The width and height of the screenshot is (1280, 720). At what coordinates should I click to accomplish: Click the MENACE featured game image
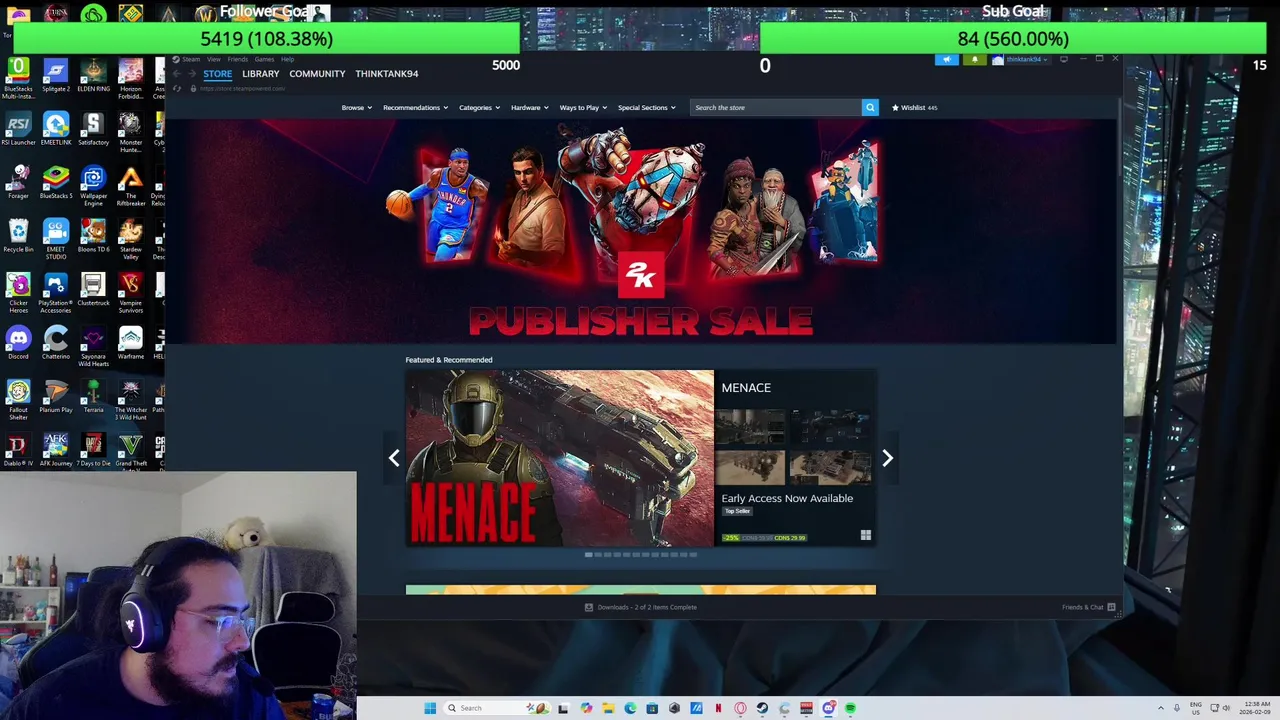point(560,458)
